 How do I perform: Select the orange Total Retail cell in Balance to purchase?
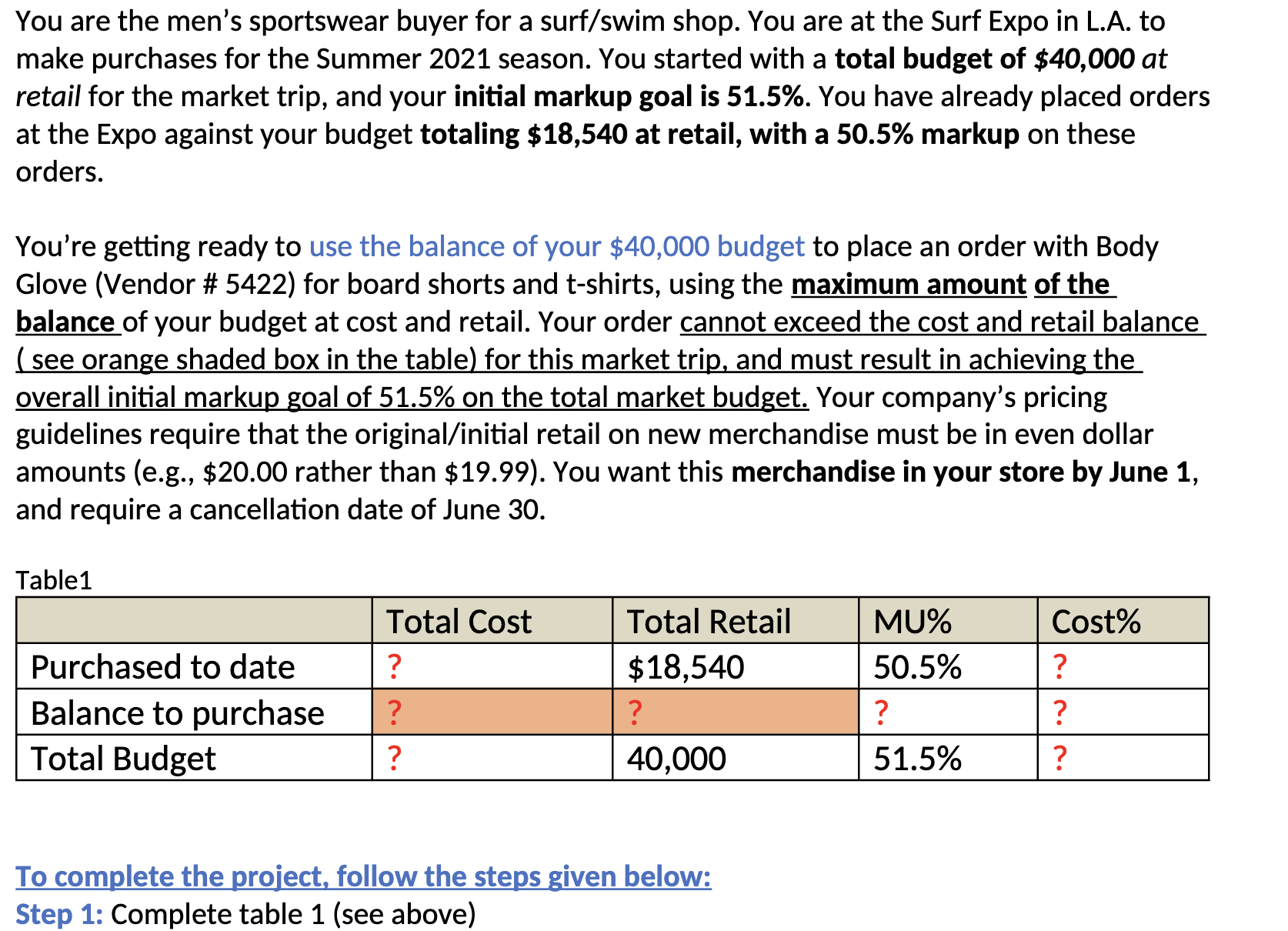736,712
